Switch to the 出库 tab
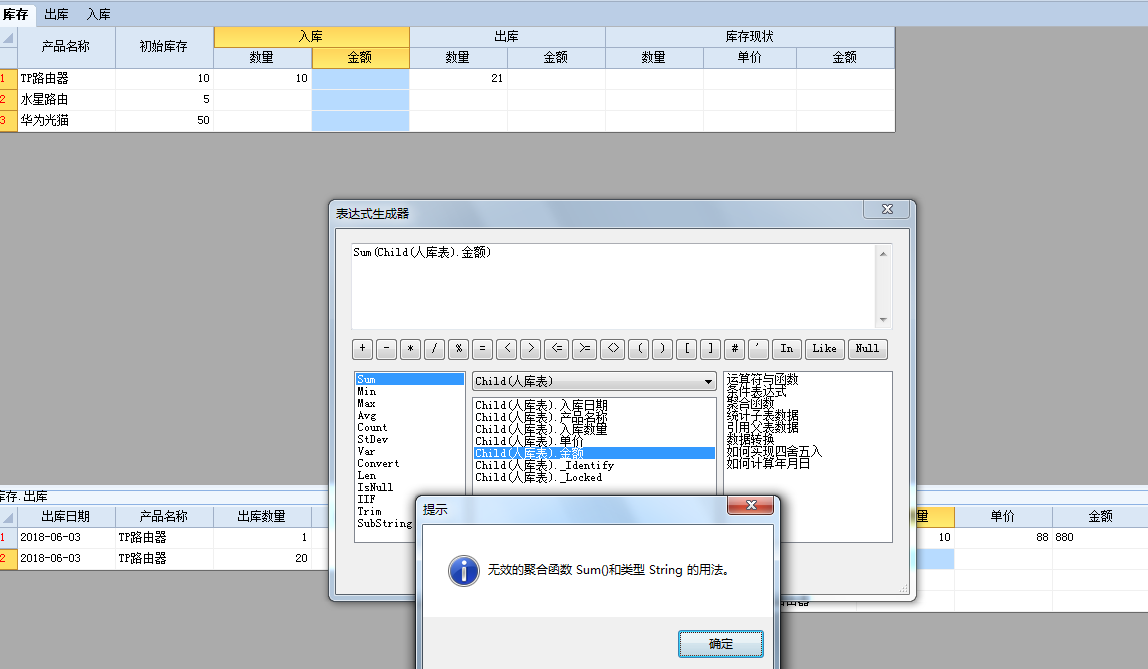The width and height of the screenshot is (1148, 669). tap(57, 14)
